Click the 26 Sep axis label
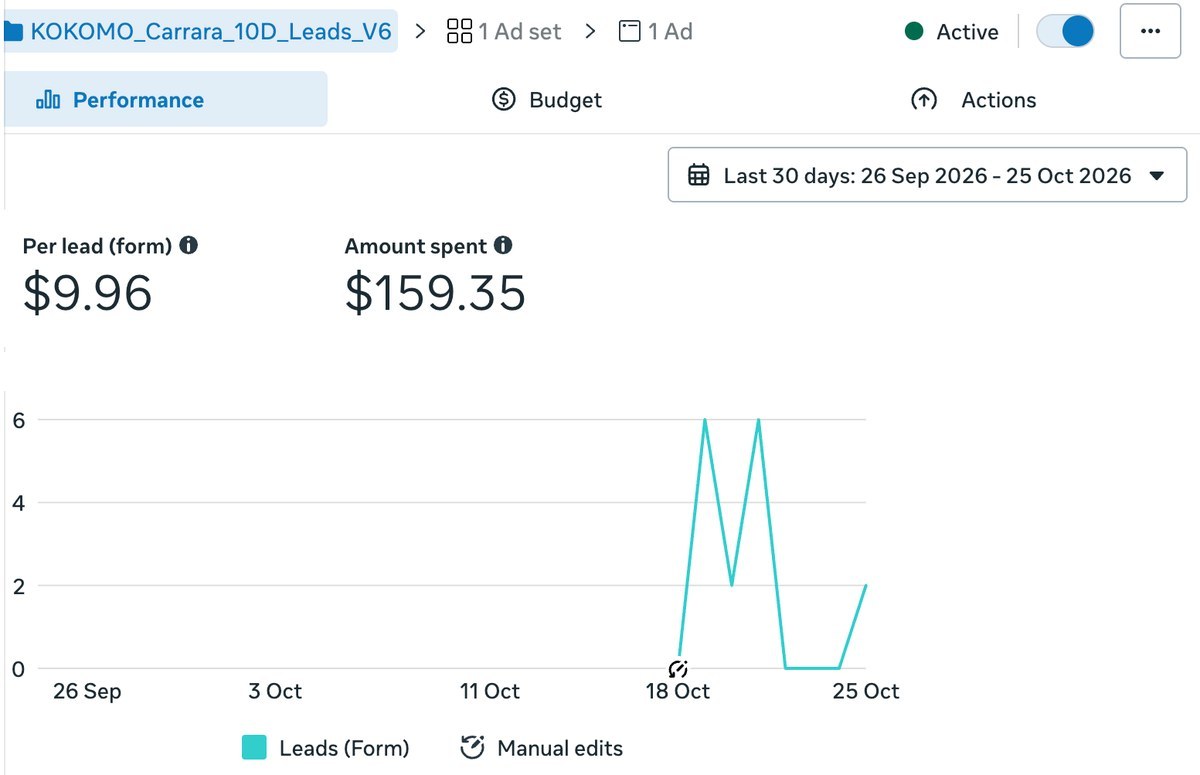1200x775 pixels. point(87,691)
